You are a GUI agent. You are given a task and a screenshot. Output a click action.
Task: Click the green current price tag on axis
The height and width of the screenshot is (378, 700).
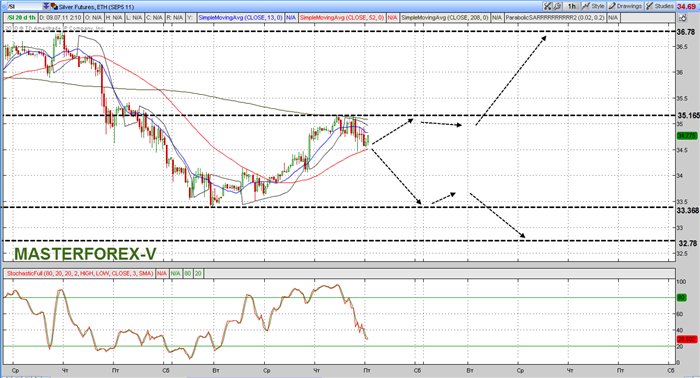click(x=687, y=135)
